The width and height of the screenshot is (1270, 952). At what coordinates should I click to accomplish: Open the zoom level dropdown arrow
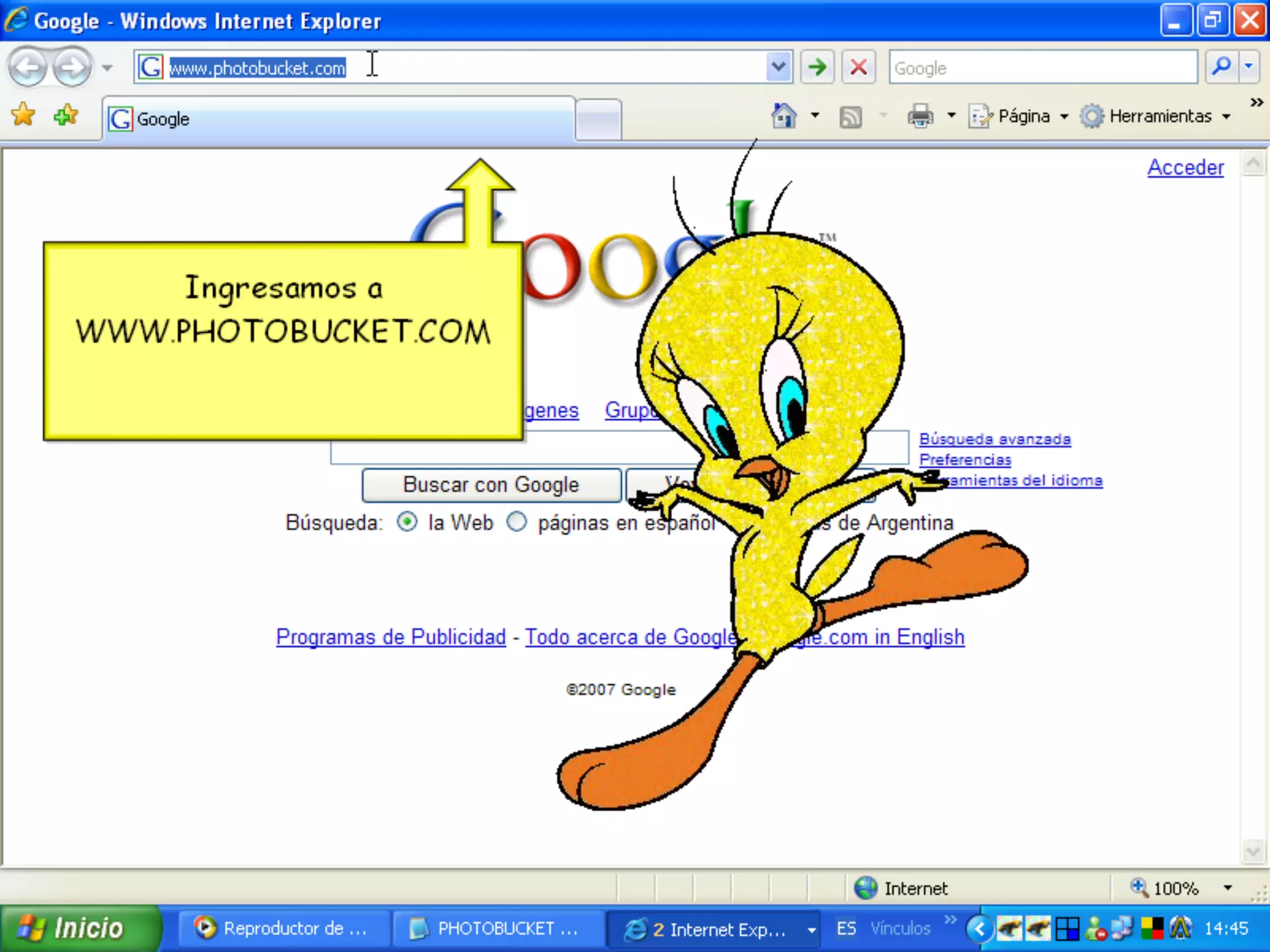[x=1227, y=888]
